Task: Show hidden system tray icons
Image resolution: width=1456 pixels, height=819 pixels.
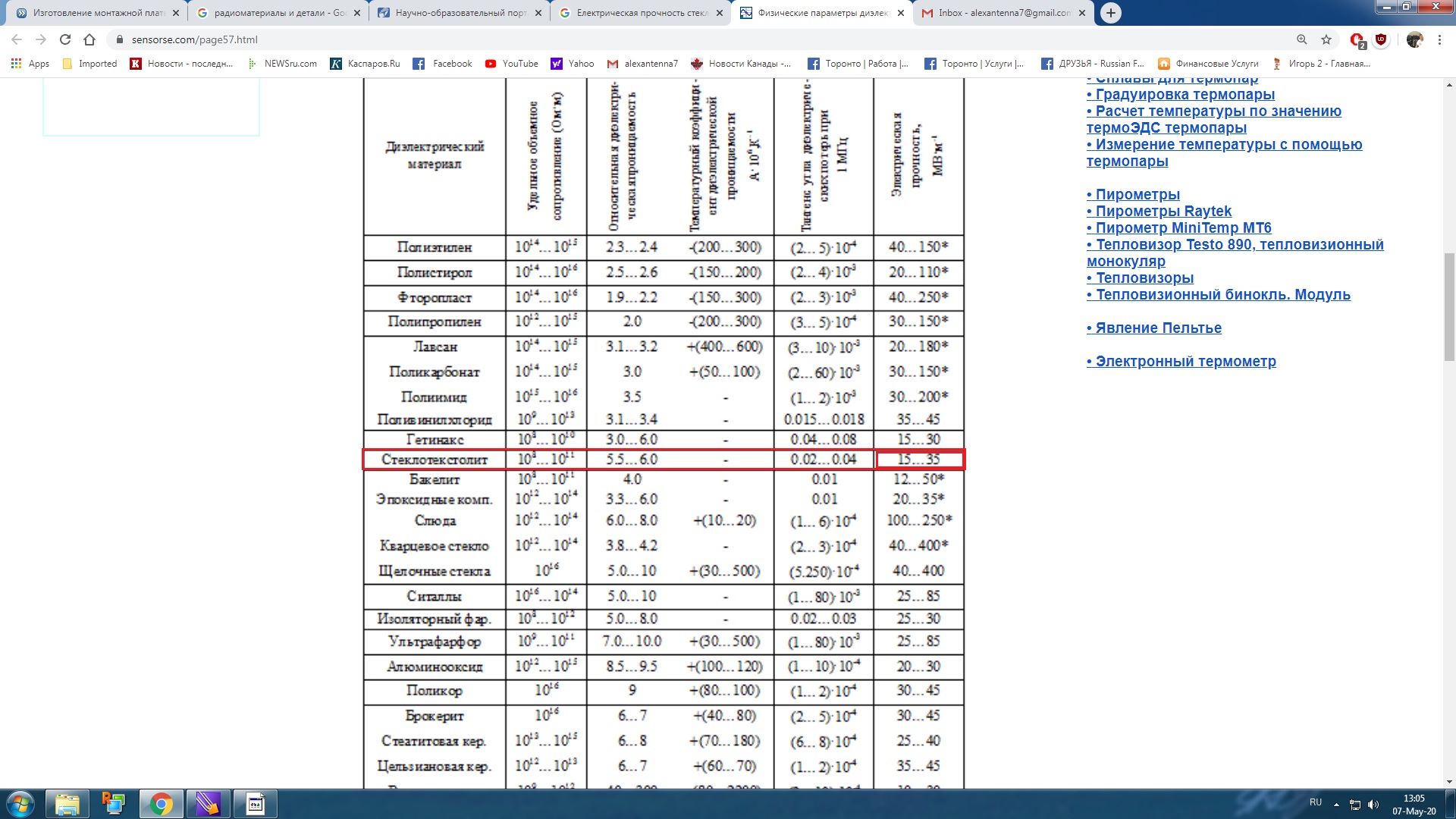Action: pyautogui.click(x=1336, y=804)
